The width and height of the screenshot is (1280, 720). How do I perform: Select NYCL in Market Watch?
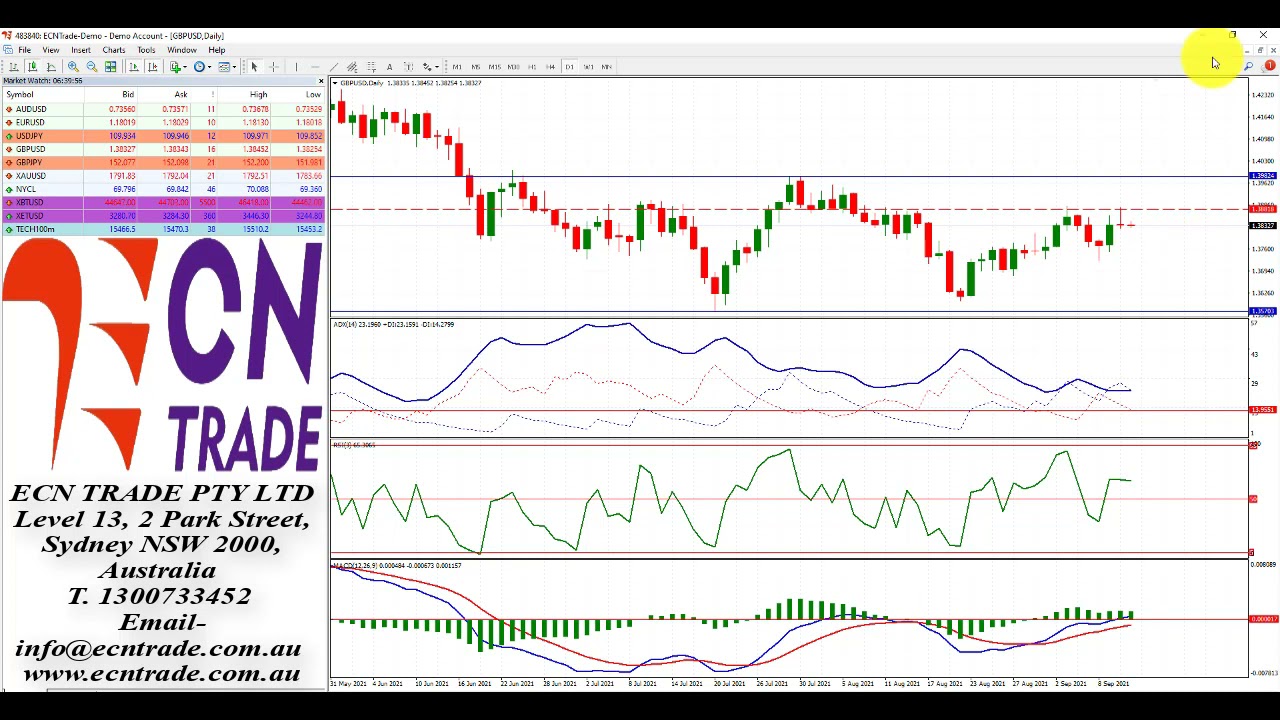coord(163,189)
